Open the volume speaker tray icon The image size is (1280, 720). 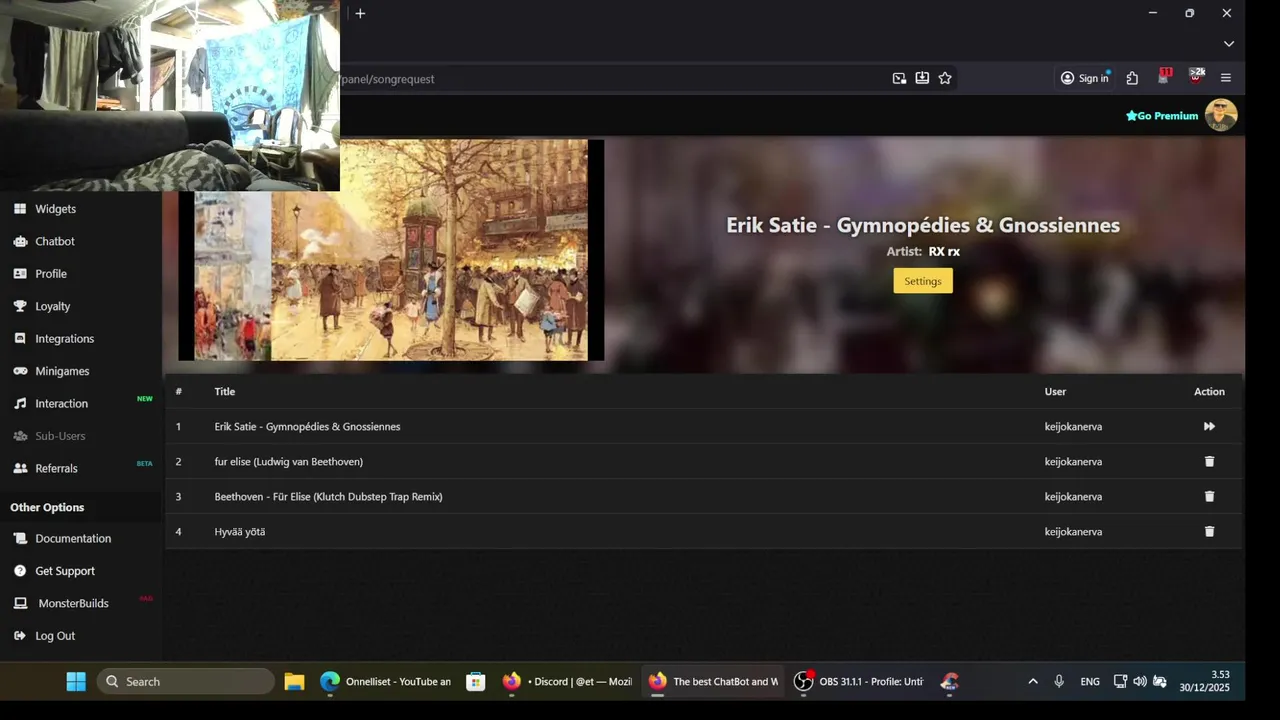pyautogui.click(x=1140, y=681)
